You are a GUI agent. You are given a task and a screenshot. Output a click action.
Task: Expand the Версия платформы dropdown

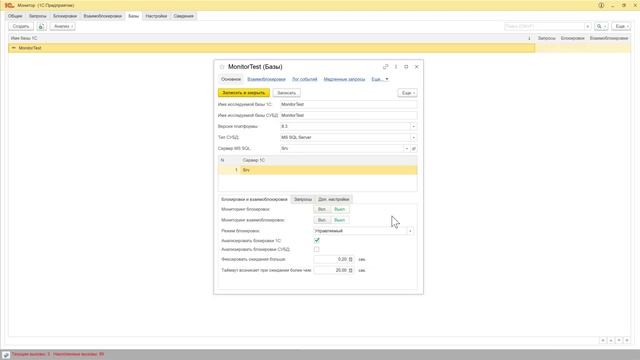click(x=413, y=127)
